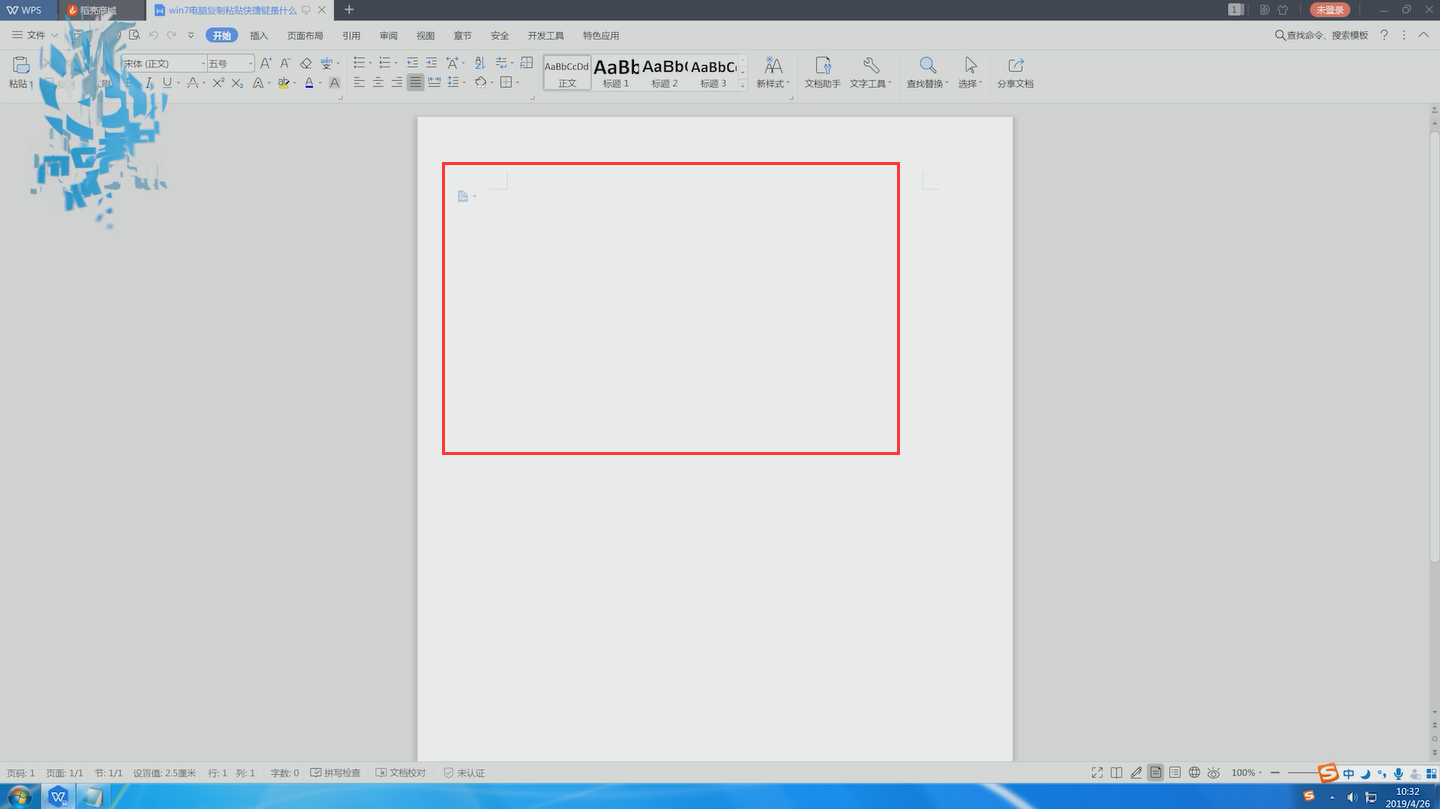Open new tab with plus button

pos(349,10)
